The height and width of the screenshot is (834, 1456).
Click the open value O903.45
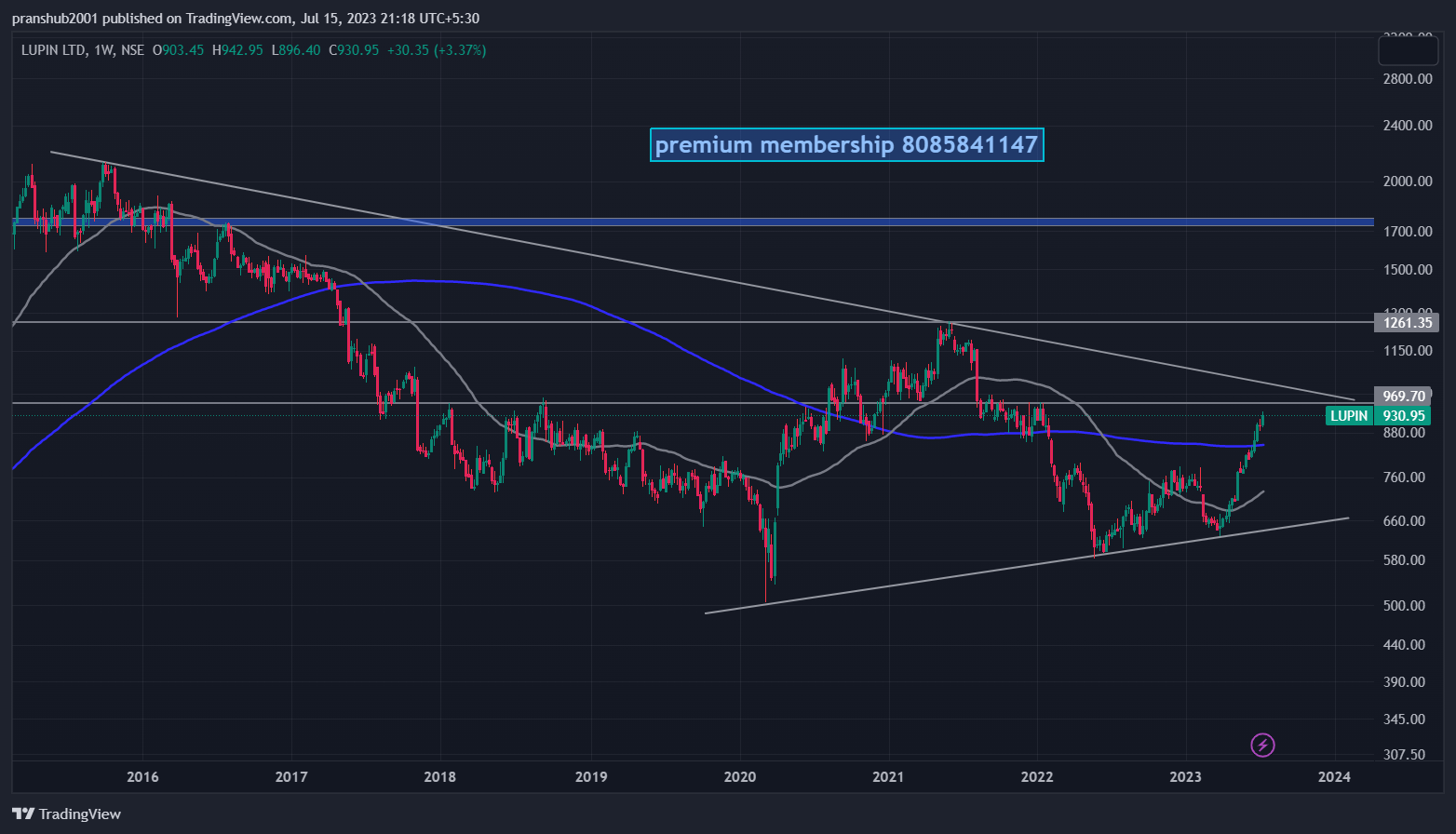[x=178, y=50]
